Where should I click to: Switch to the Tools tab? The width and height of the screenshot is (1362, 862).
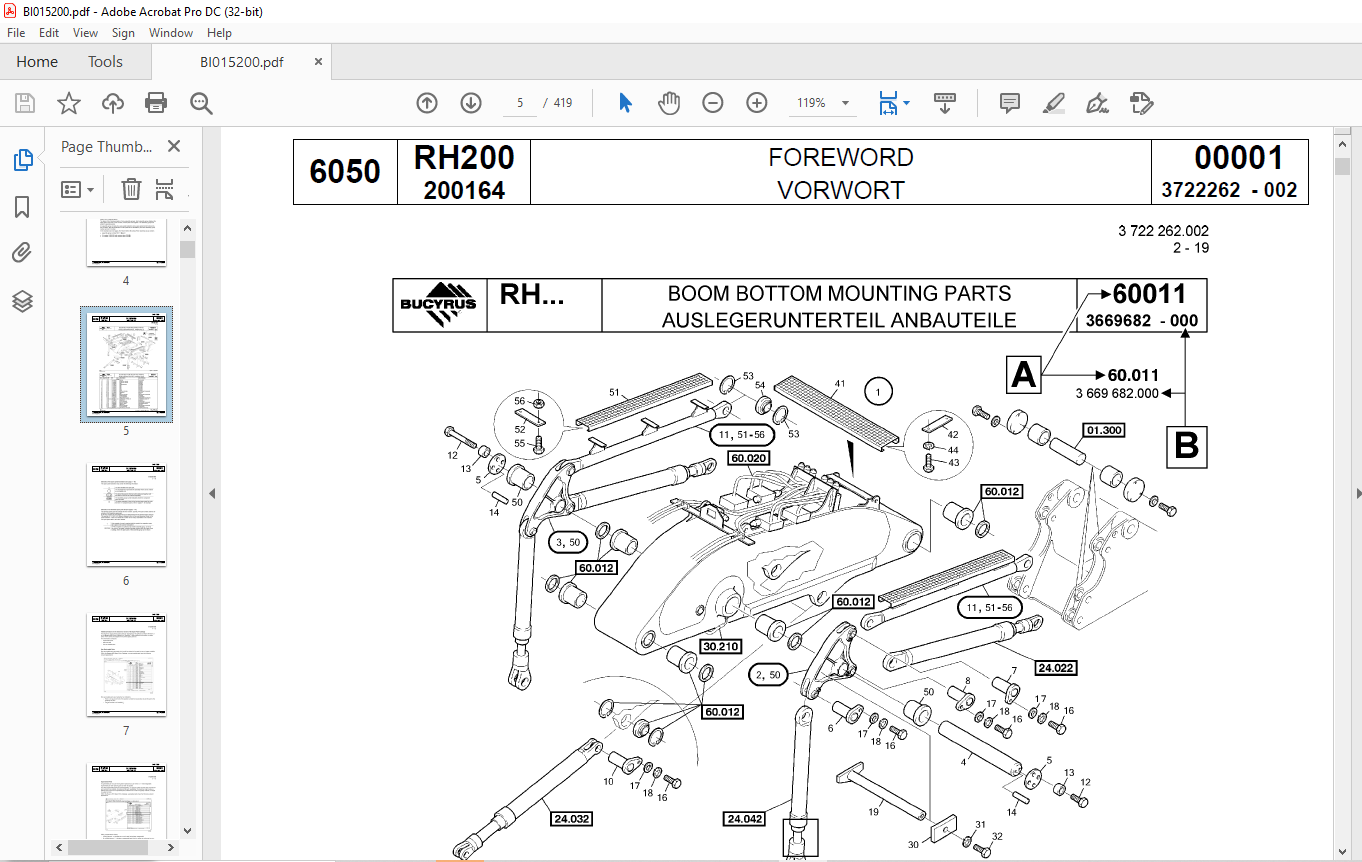click(x=105, y=62)
